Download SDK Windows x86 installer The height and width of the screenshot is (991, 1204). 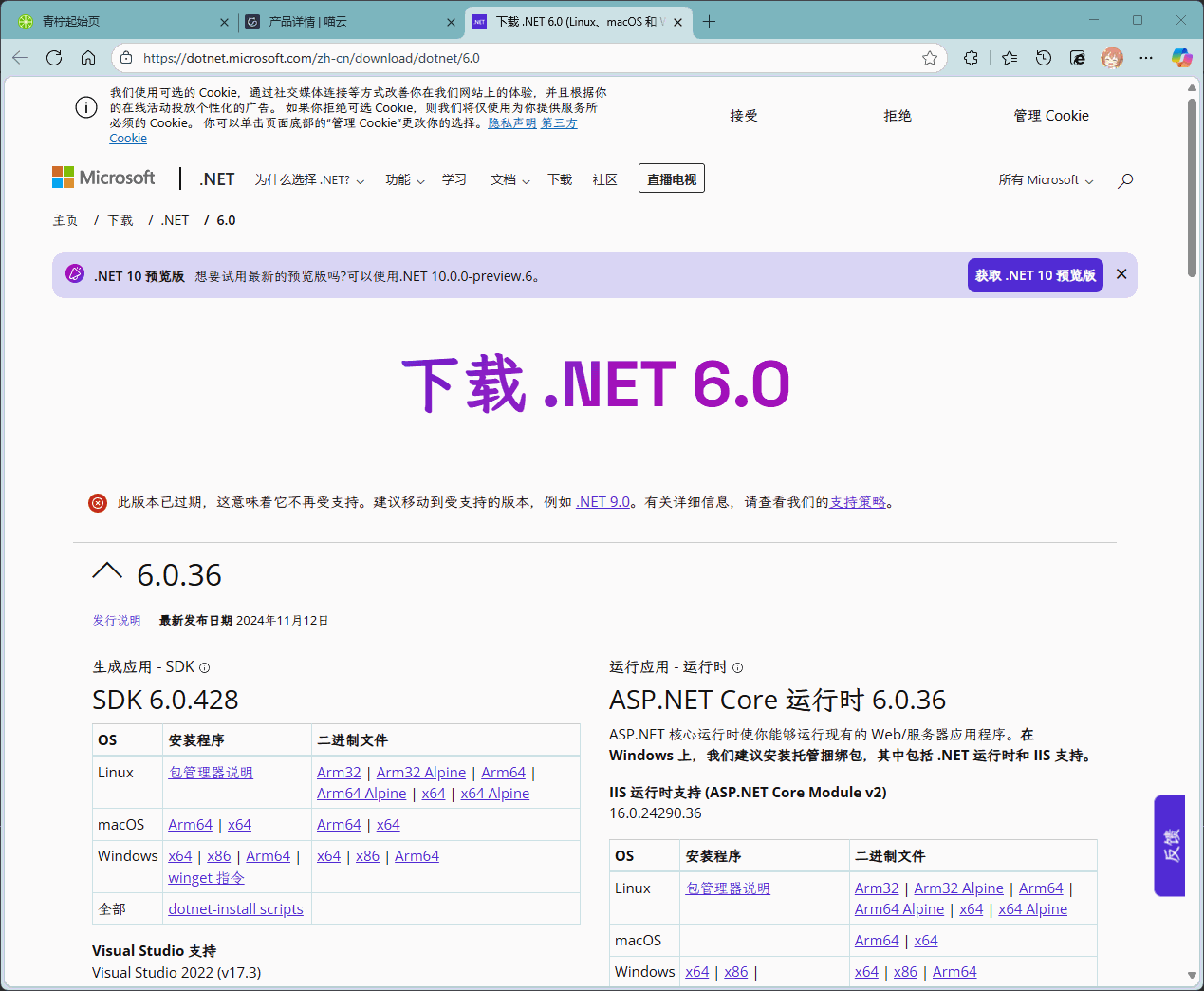219,856
